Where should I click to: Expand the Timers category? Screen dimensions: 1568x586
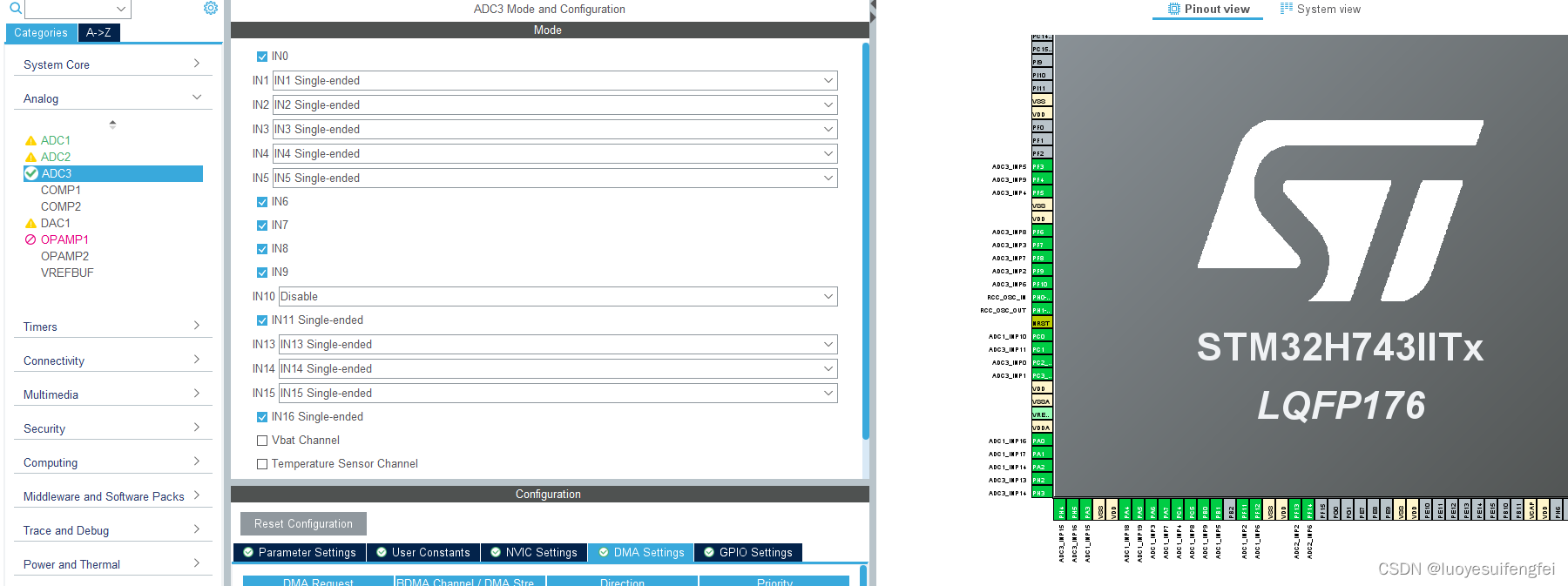point(112,327)
